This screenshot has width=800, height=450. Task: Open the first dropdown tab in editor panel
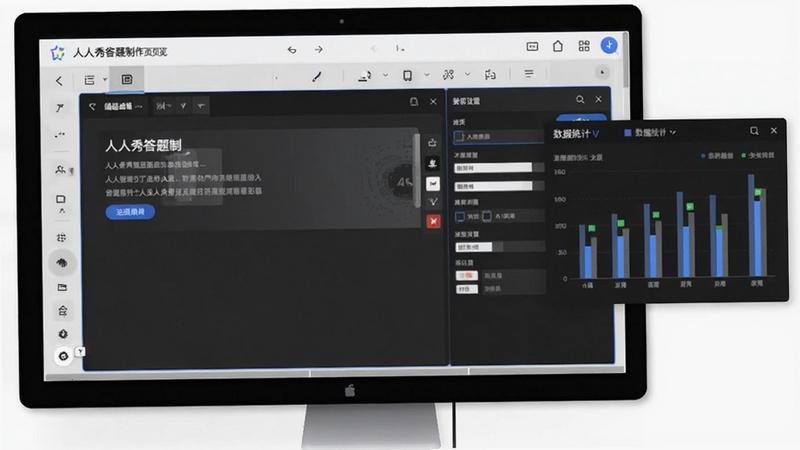pos(164,106)
